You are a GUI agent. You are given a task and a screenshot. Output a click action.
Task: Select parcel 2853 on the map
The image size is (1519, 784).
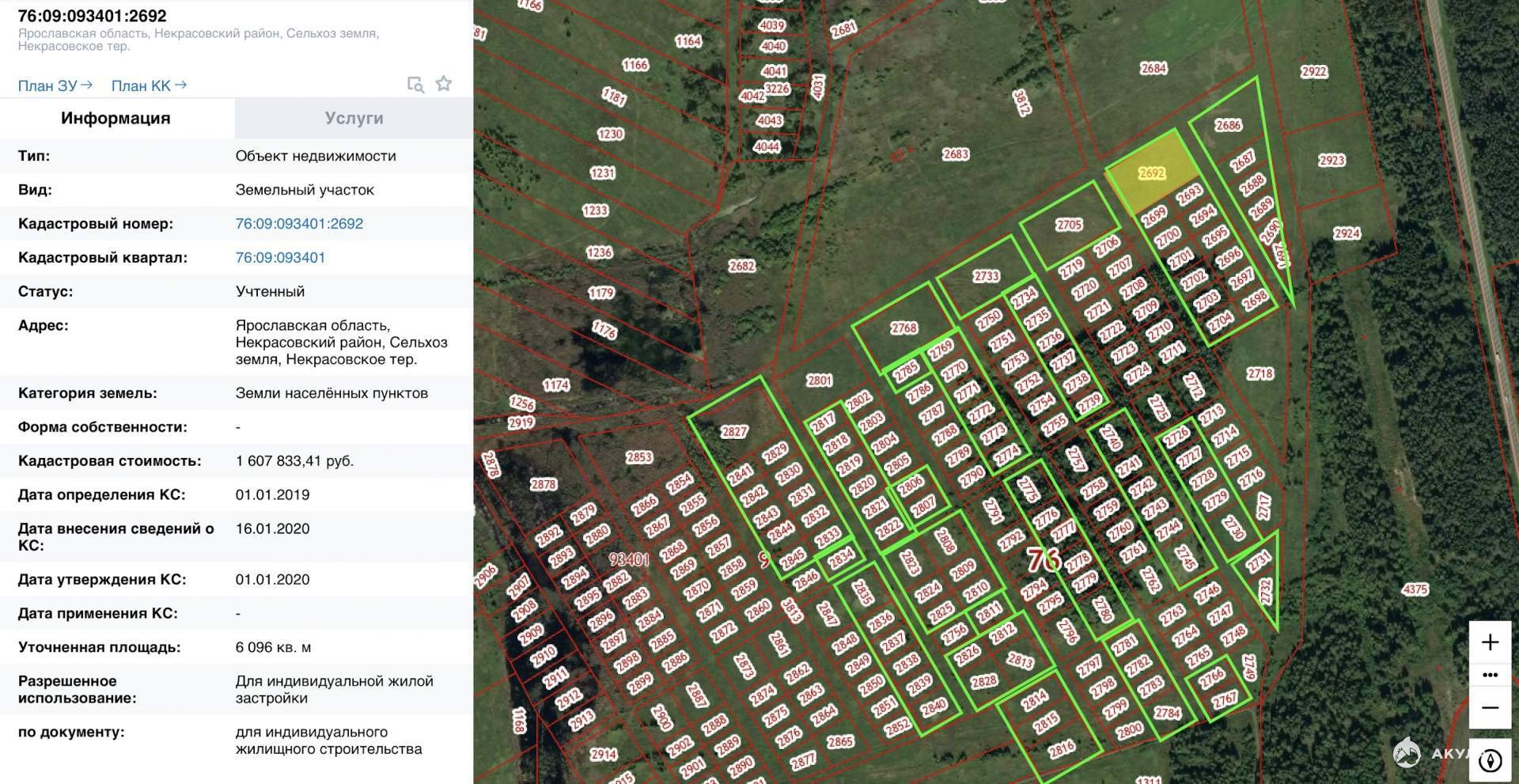(x=638, y=457)
